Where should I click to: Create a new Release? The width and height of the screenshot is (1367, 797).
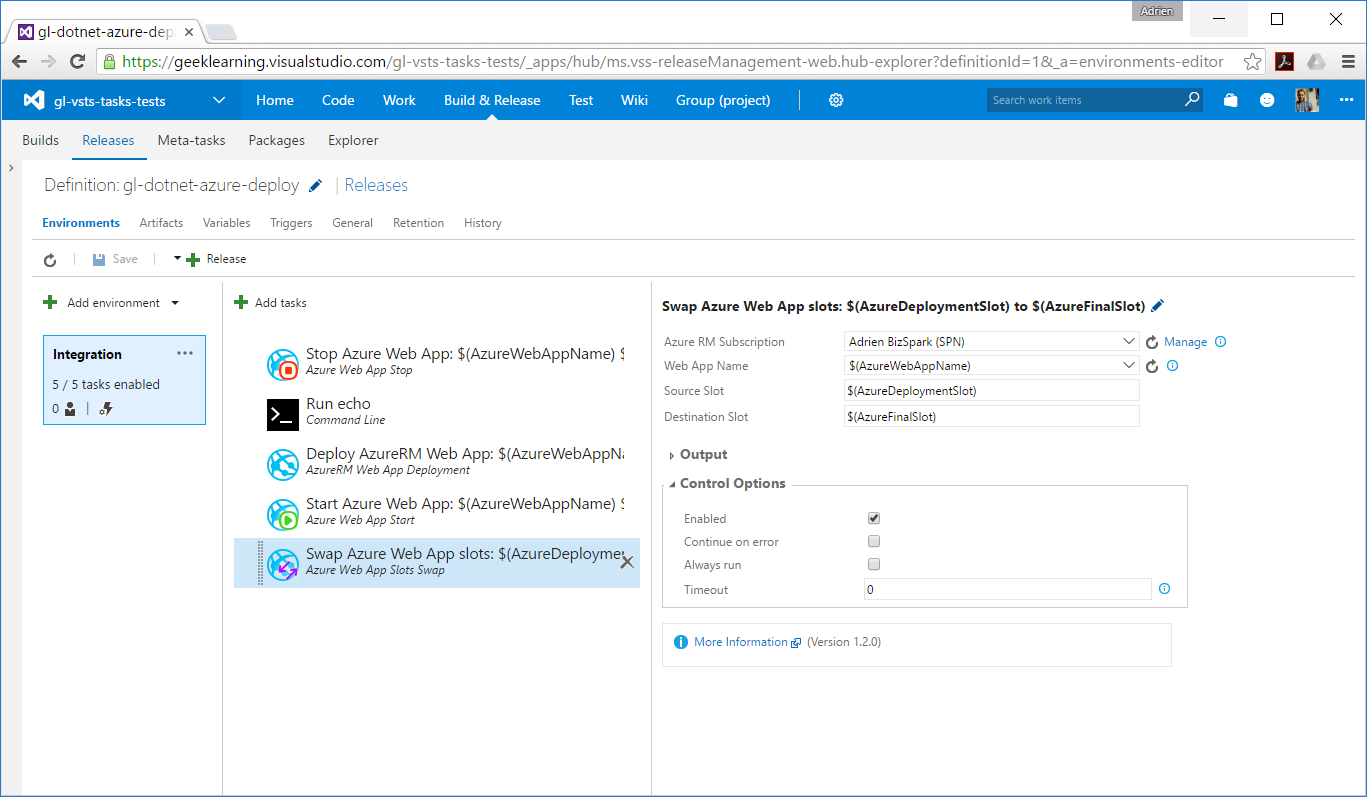(217, 259)
